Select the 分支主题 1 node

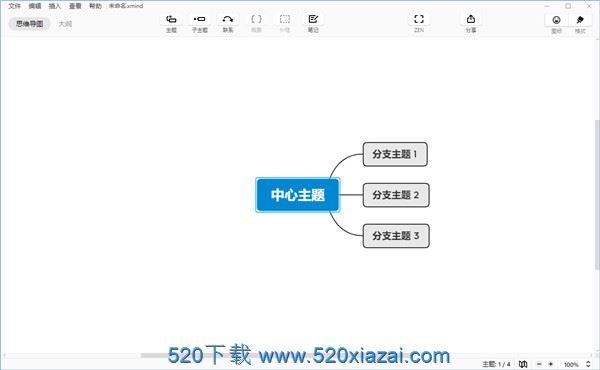(395, 154)
